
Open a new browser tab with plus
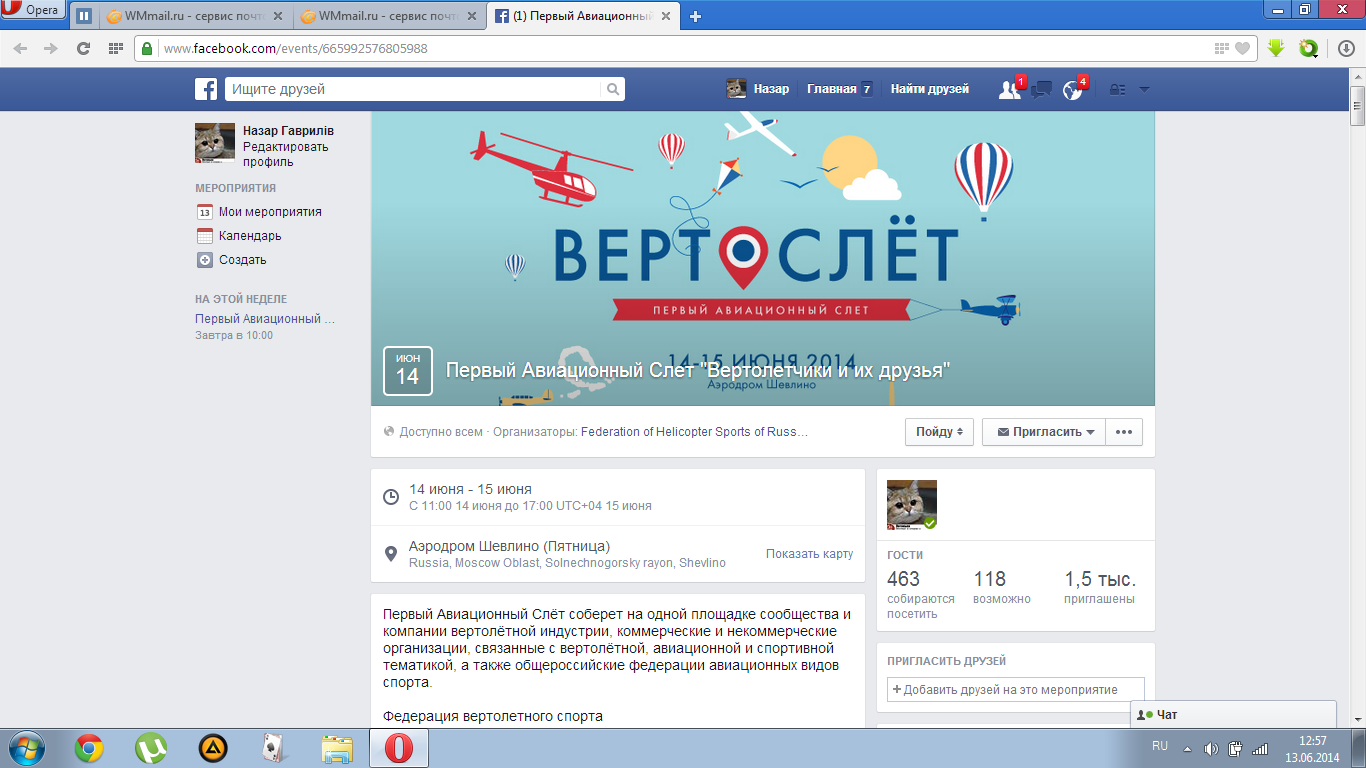click(696, 16)
